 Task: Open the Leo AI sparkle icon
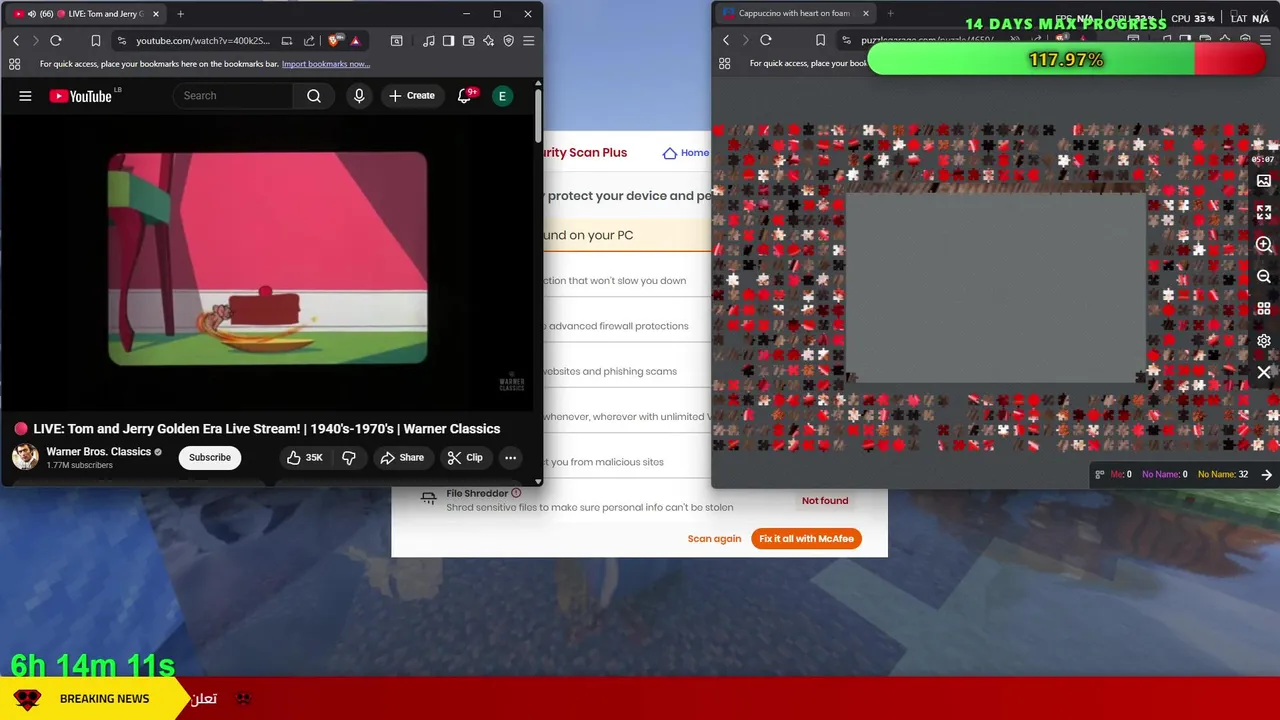coord(488,41)
